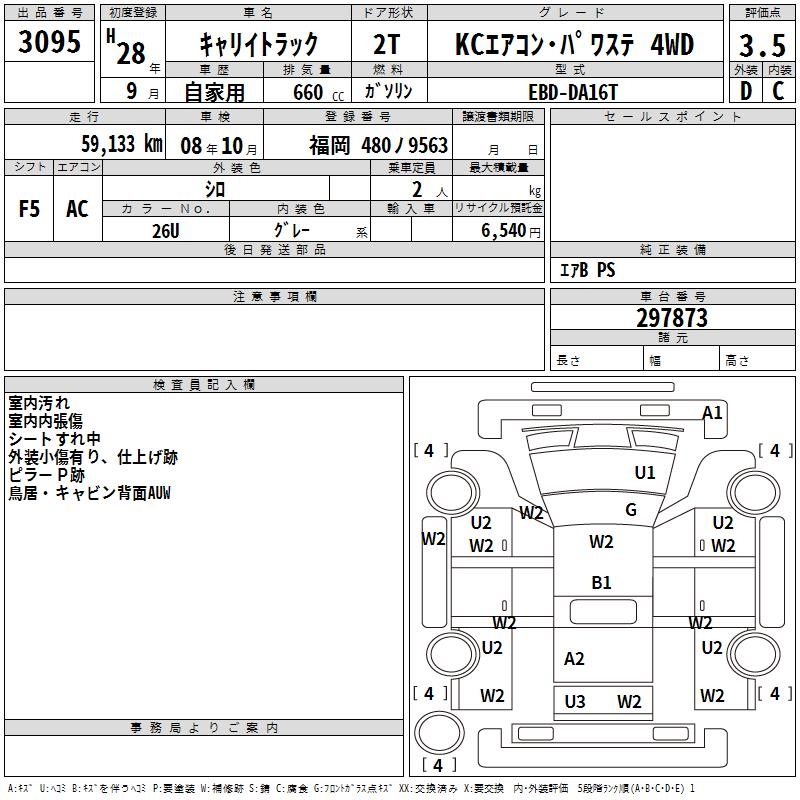800x800 pixels.
Task: Click the displacement value 660 cc
Action: 318,93
